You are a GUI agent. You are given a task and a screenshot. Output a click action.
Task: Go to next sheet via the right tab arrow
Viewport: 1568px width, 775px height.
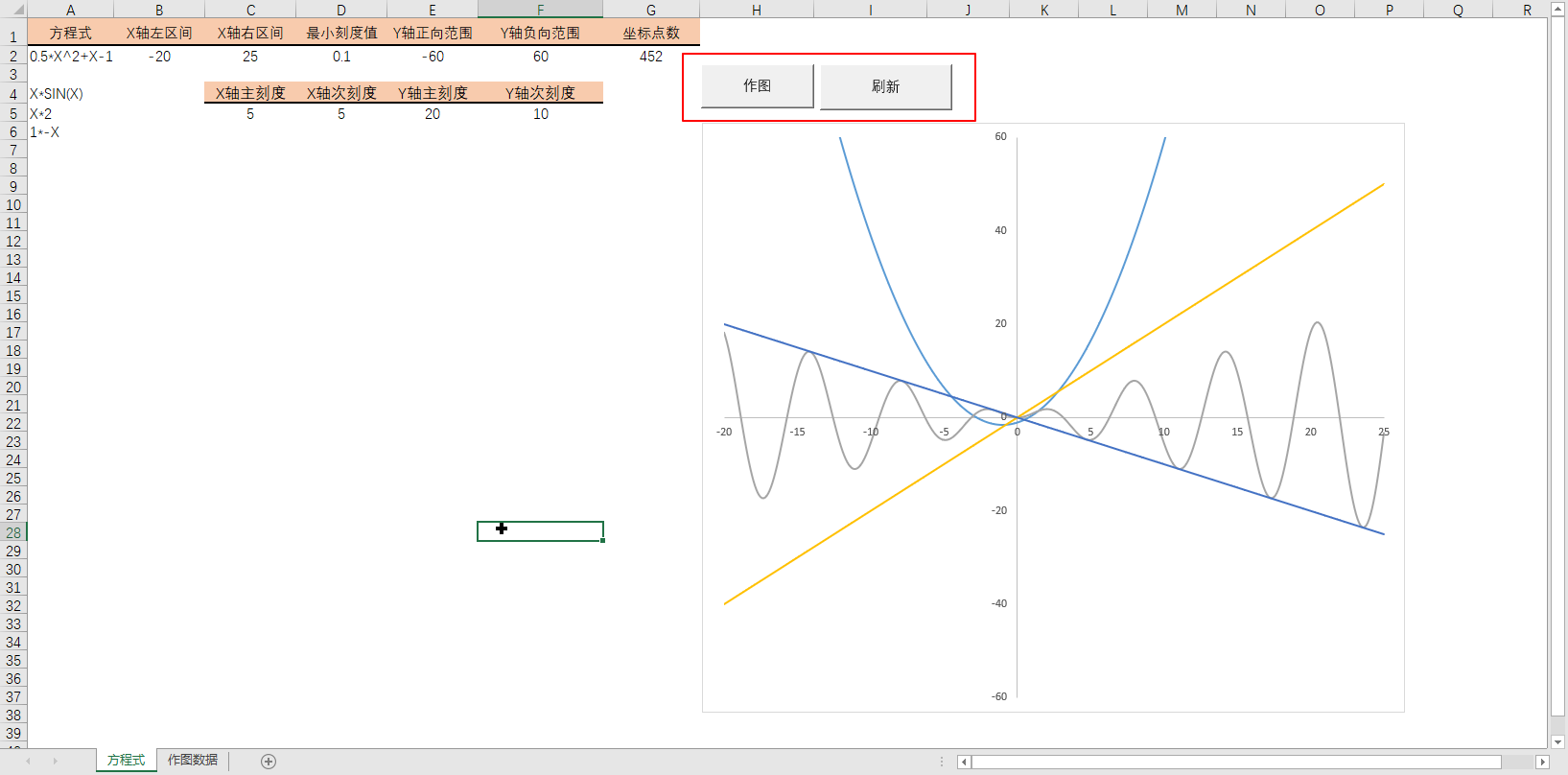point(56,762)
